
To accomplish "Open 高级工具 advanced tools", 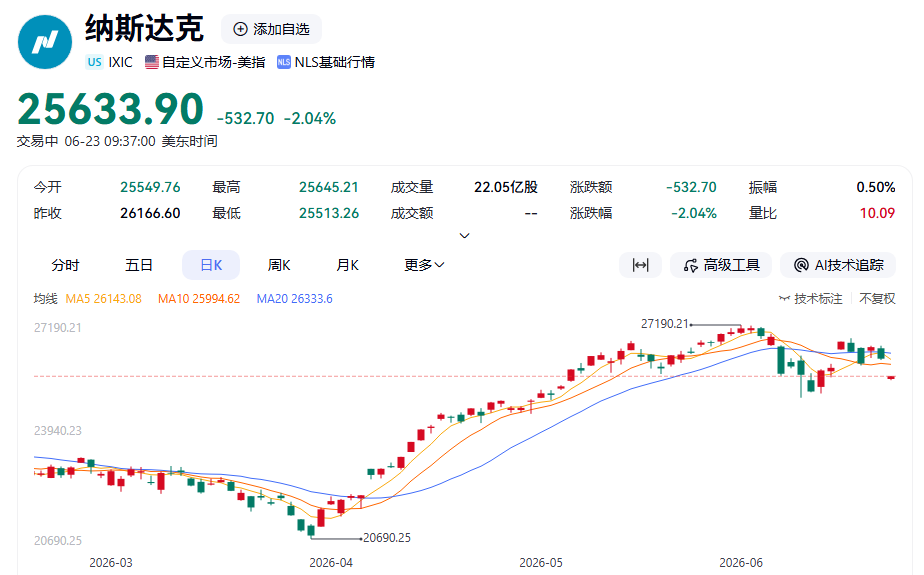I will click(721, 265).
